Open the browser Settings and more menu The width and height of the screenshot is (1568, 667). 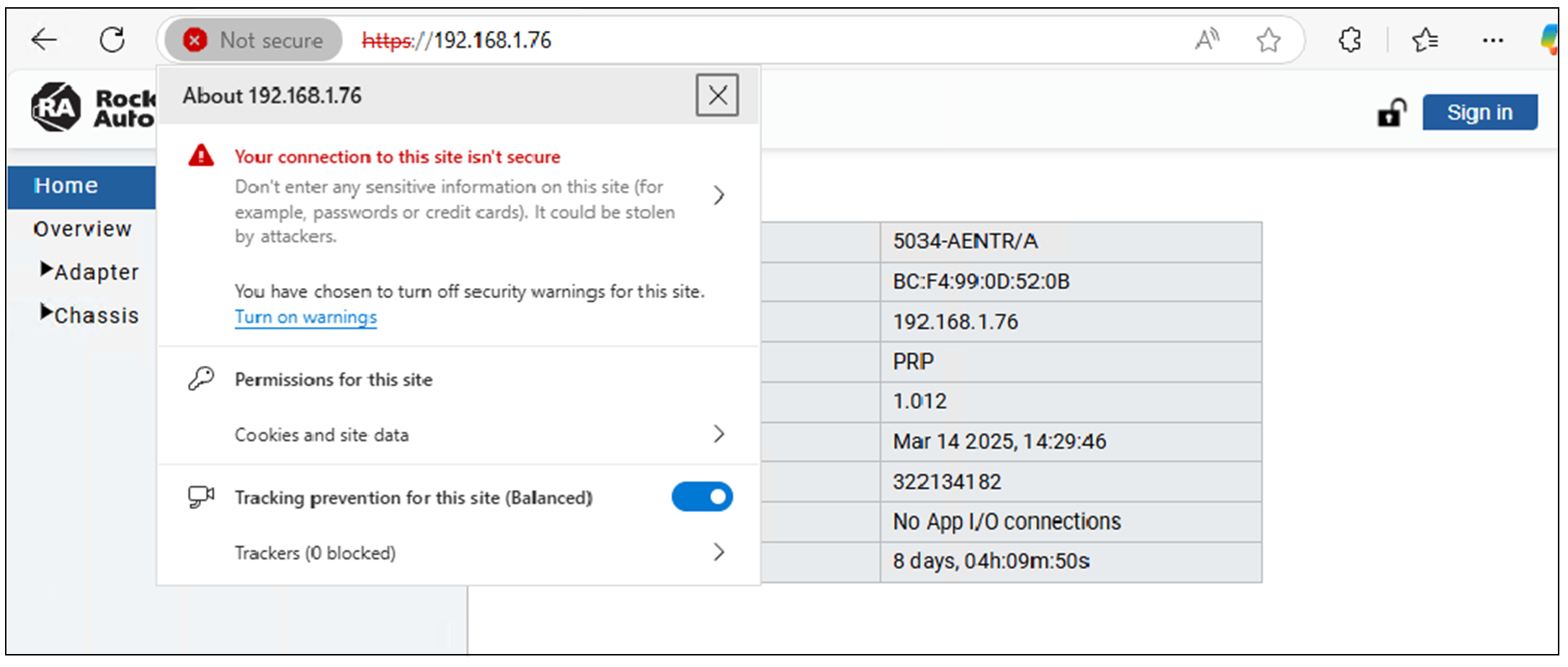click(x=1493, y=40)
